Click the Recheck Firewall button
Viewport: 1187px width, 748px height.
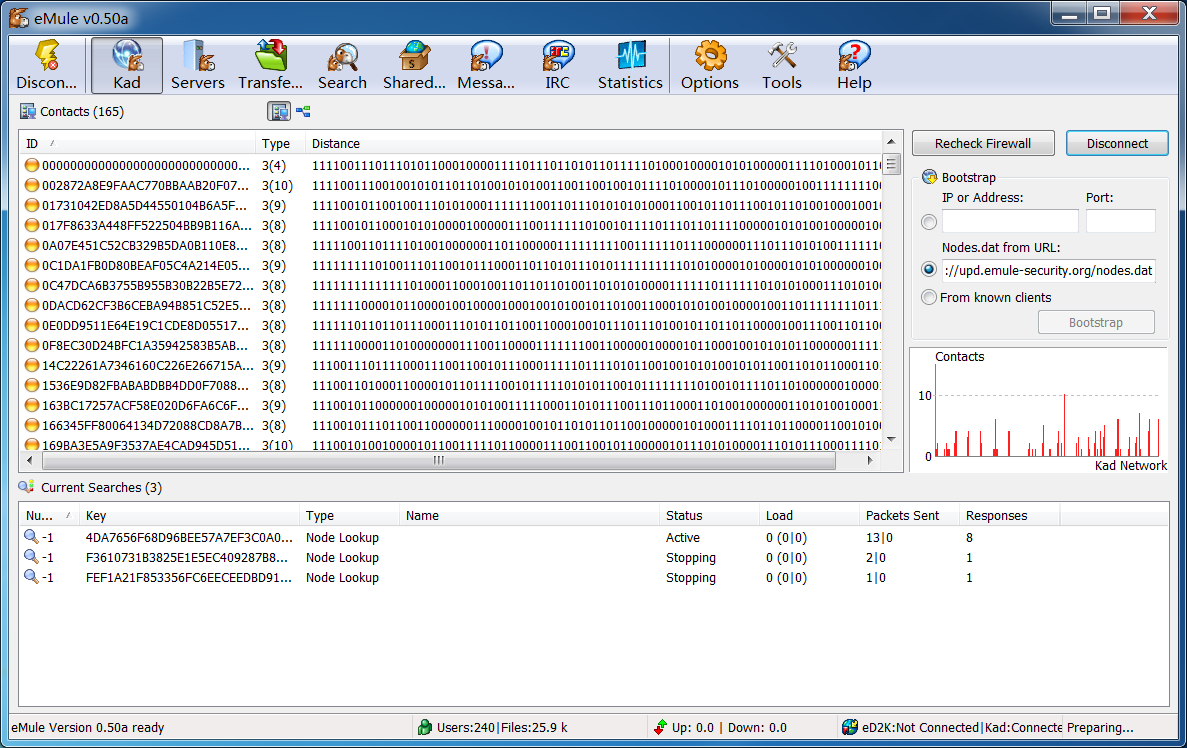[983, 143]
